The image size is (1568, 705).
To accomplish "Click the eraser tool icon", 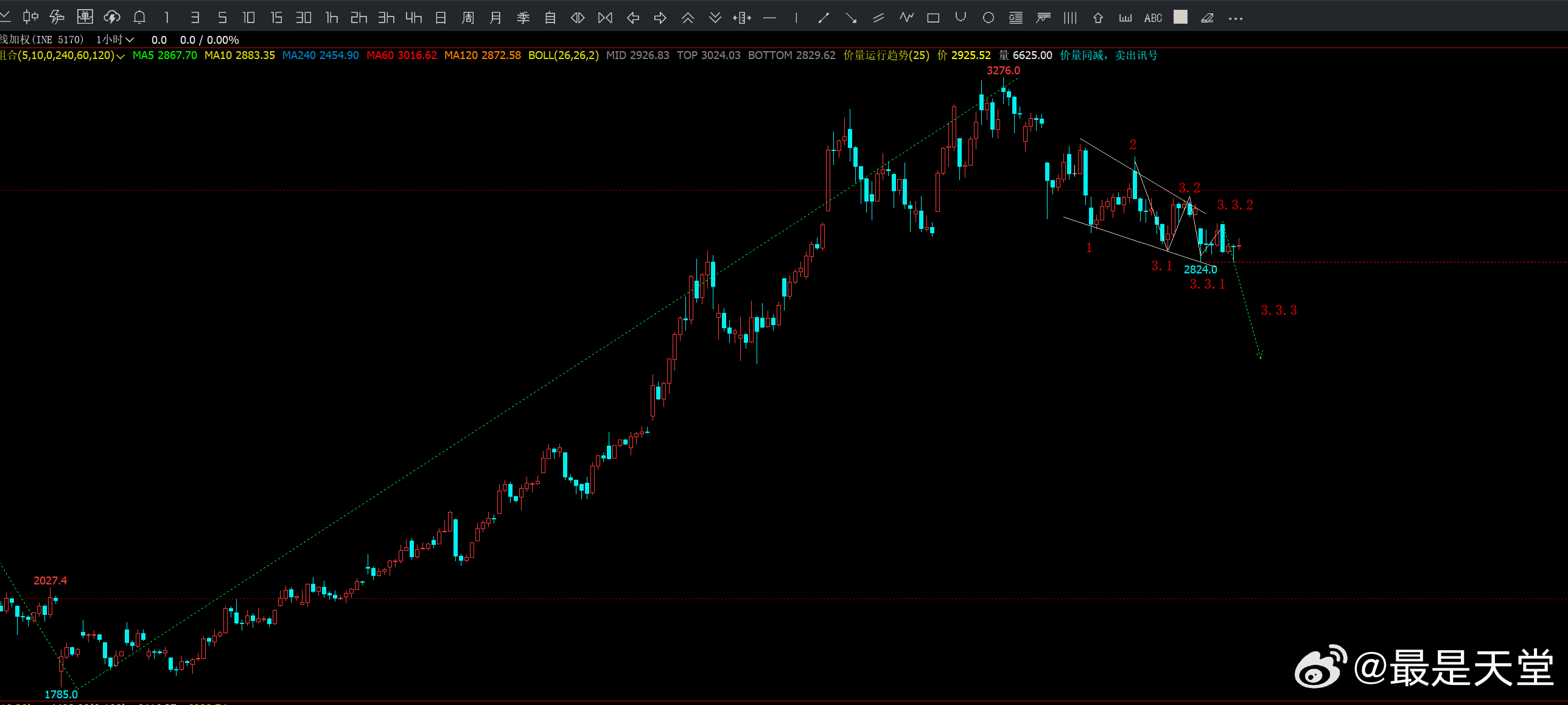I will tap(1208, 18).
